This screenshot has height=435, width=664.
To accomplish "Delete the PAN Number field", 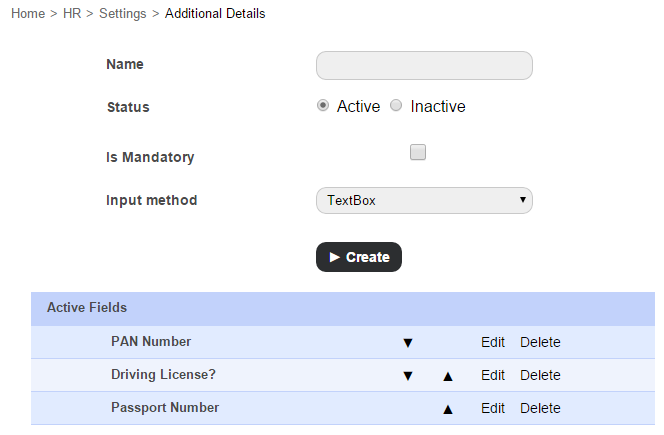I will point(540,342).
